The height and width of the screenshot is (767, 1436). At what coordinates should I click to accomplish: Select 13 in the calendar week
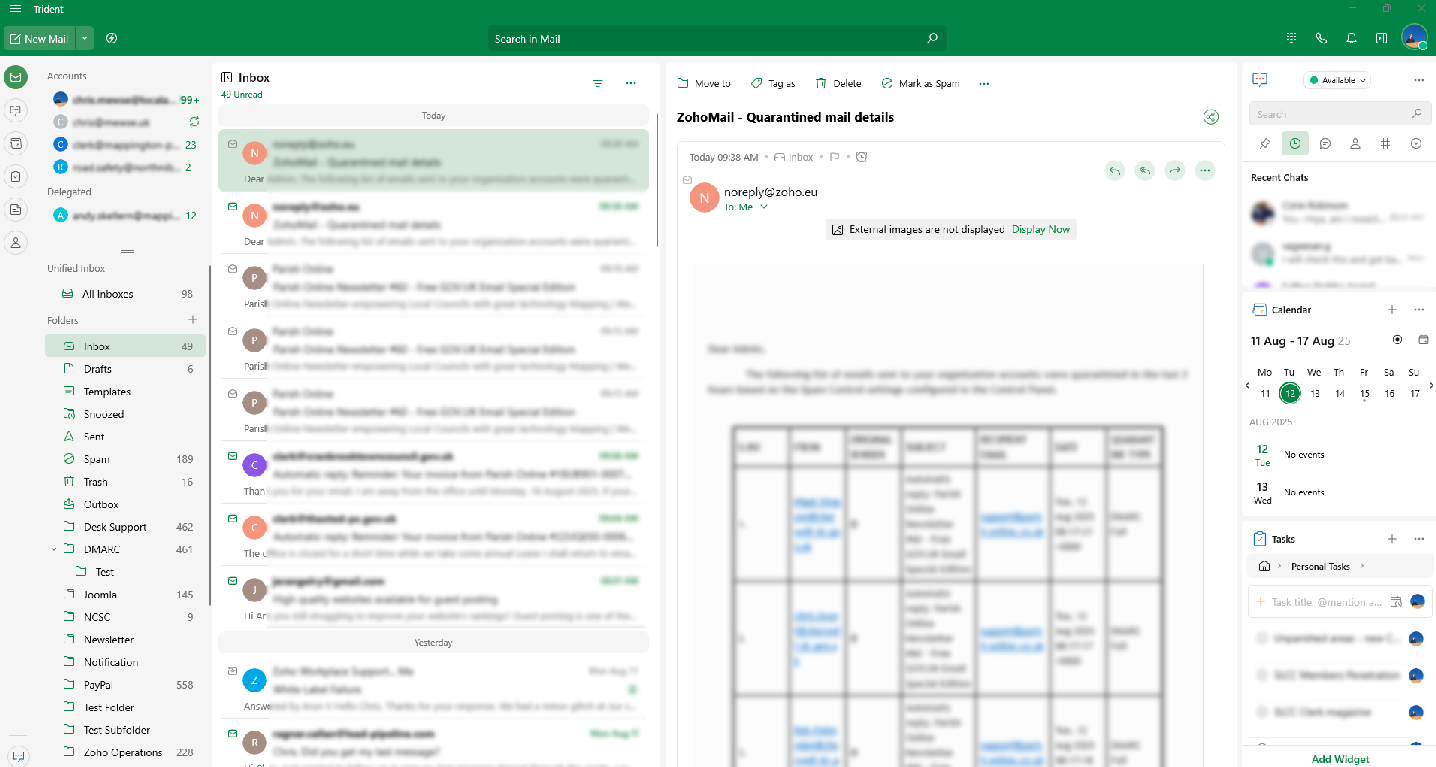[1315, 394]
